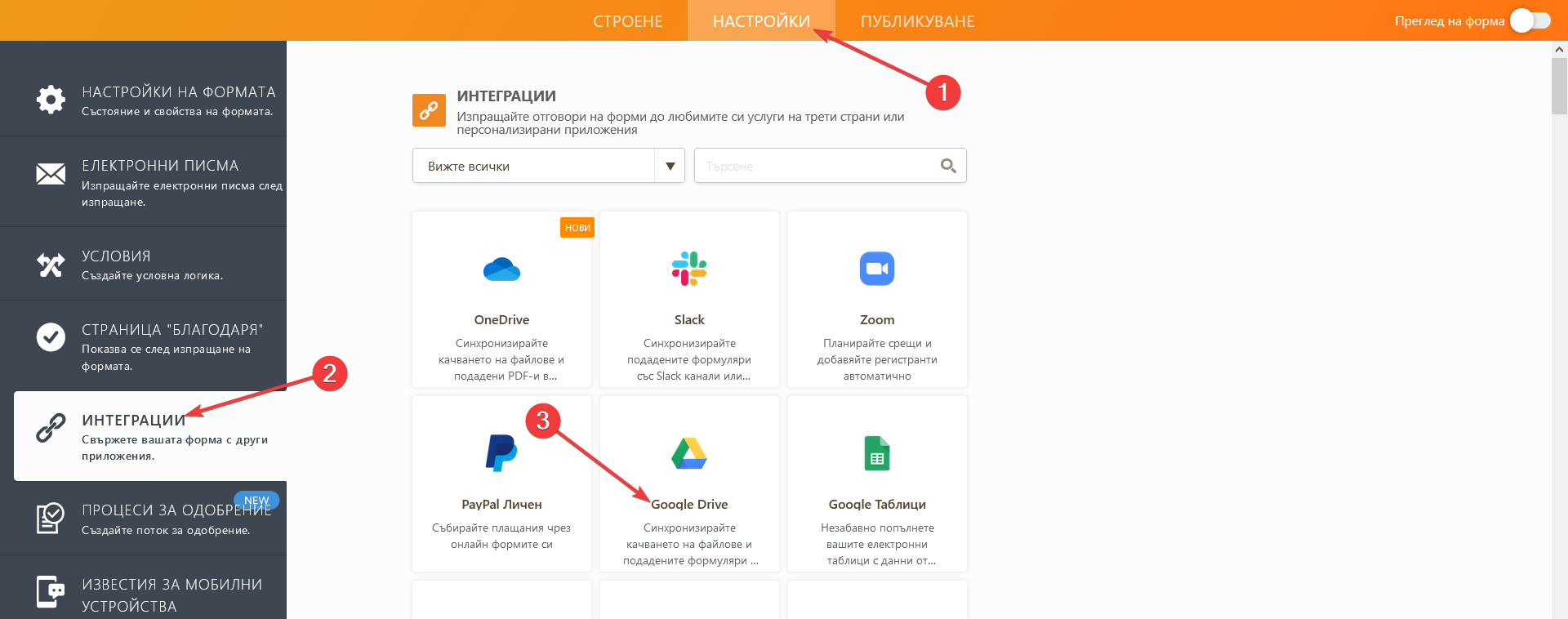Select the Slack integration icon
Viewport: 1568px width, 619px height.
(689, 269)
